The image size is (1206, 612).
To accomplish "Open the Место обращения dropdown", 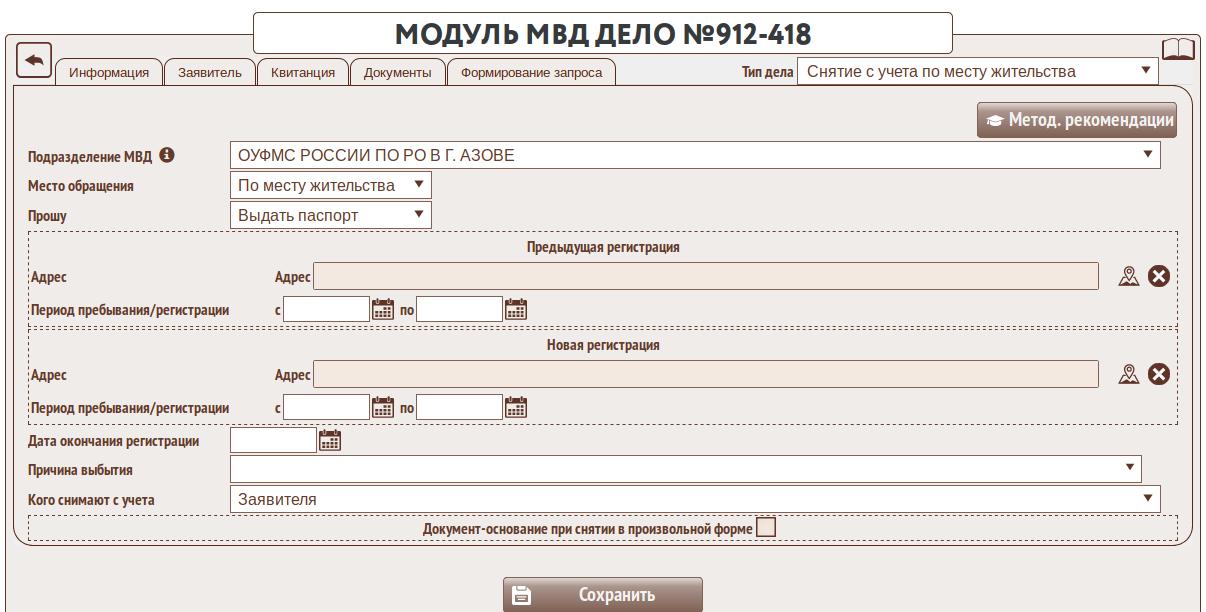I will (x=330, y=185).
